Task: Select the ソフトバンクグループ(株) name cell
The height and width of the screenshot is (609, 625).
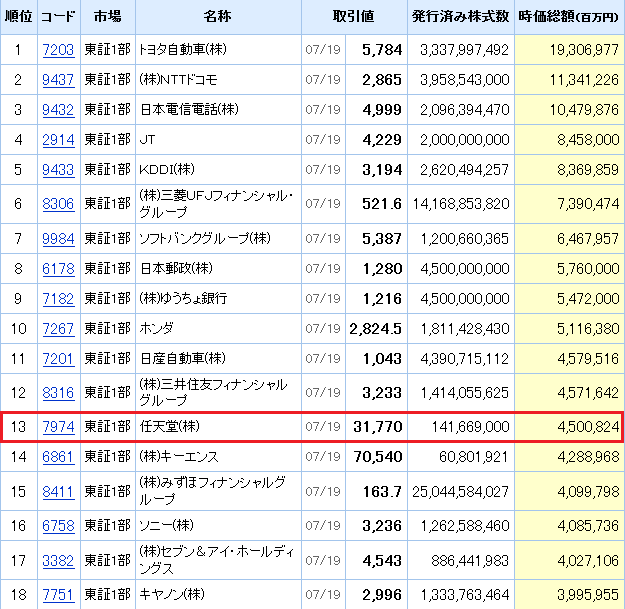Action: click(x=218, y=239)
